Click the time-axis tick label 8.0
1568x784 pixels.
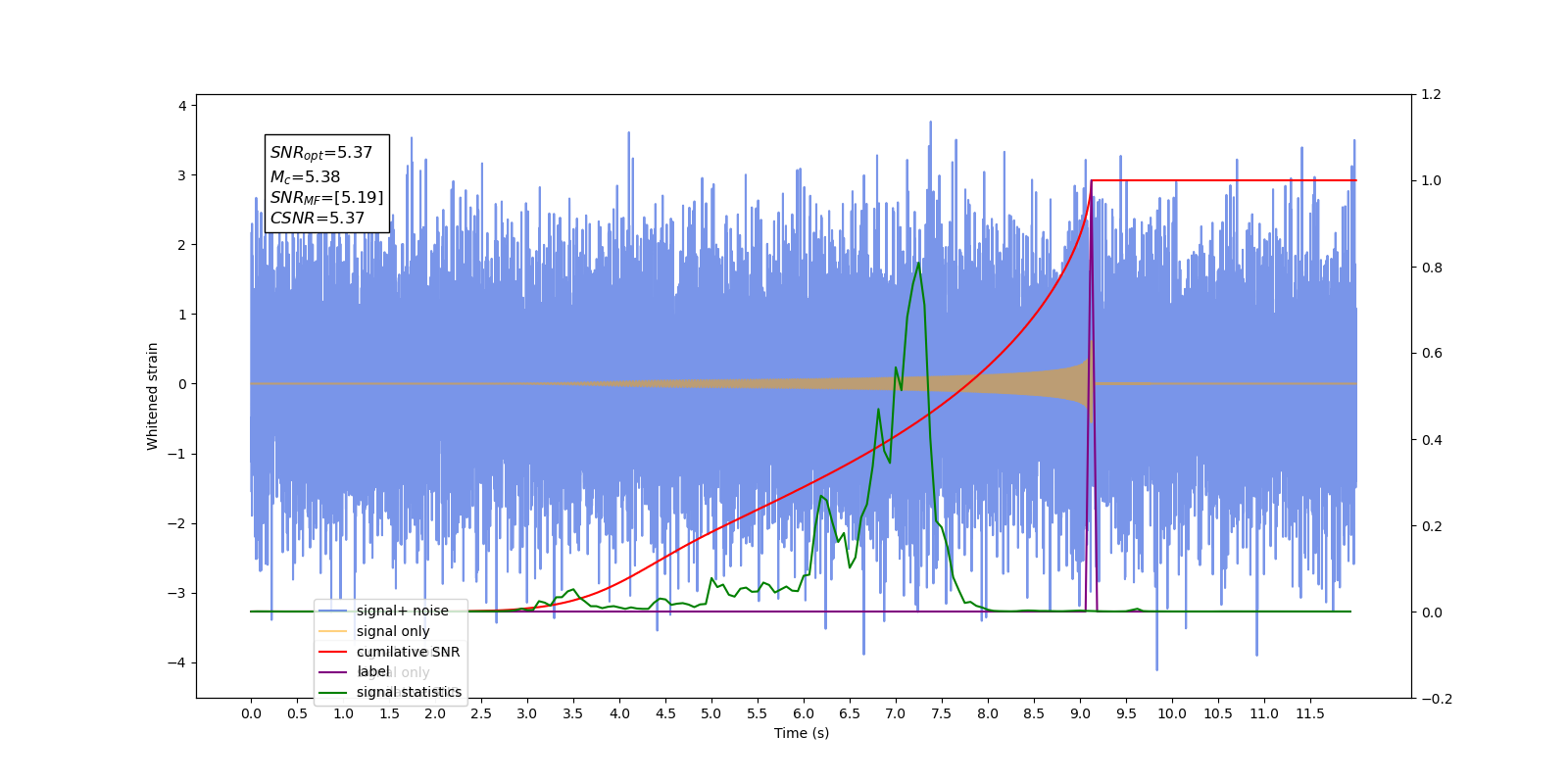(x=988, y=713)
